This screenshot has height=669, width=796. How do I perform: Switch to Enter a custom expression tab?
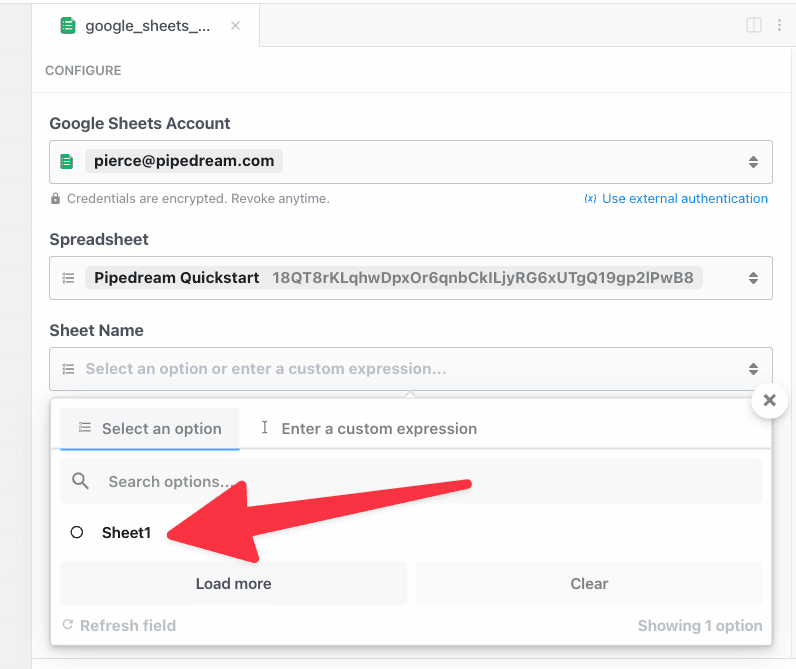pyautogui.click(x=369, y=428)
